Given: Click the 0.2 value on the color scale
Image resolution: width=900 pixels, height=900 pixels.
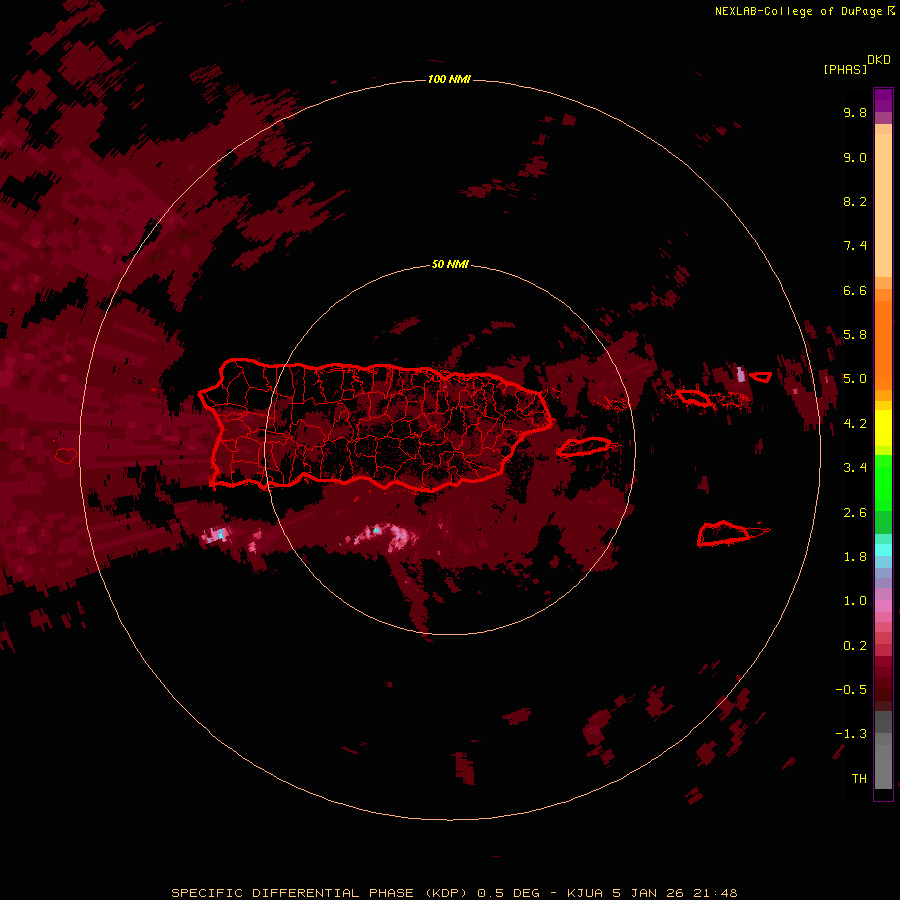Looking at the screenshot, I should 855,646.
